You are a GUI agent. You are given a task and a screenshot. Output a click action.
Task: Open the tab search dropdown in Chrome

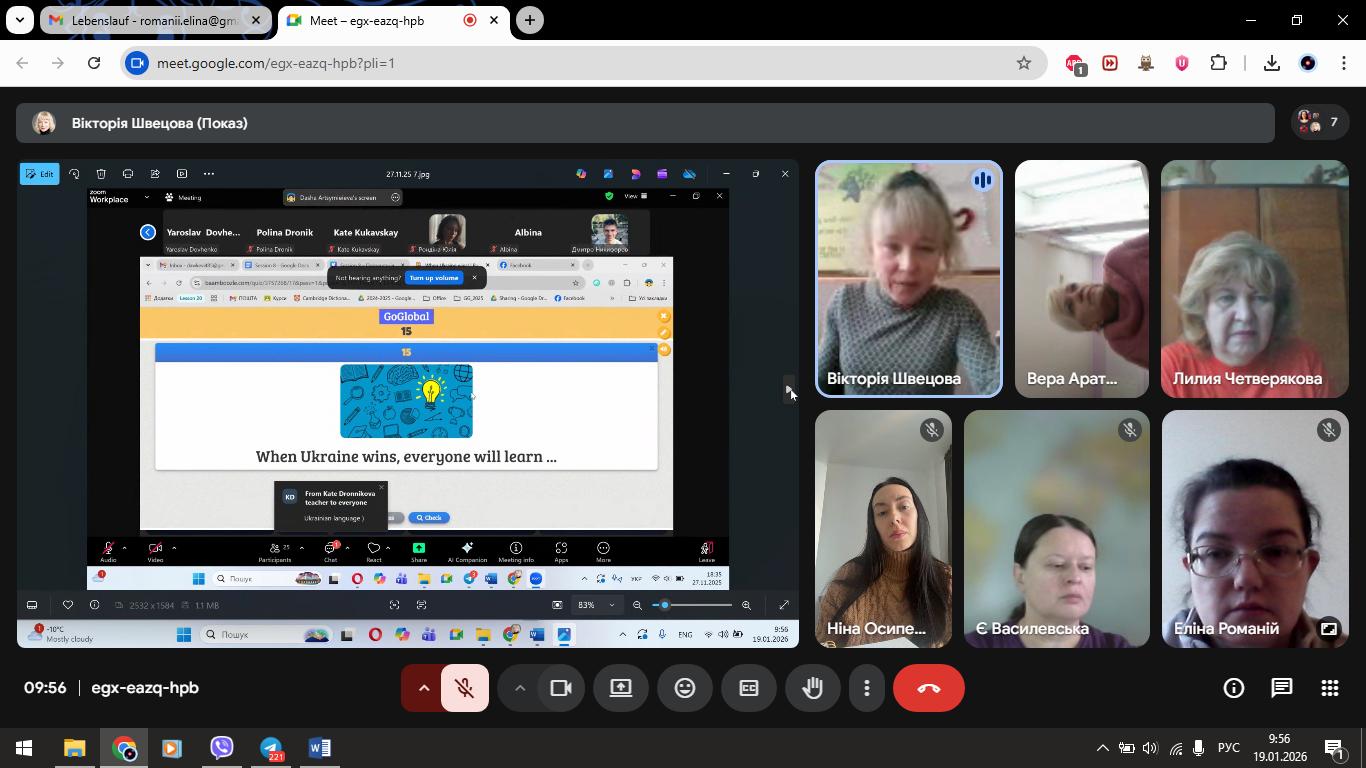[x=19, y=20]
